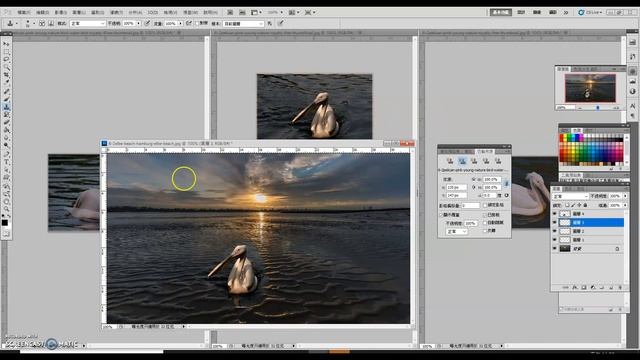Viewport: 640px width, 360px height.
Task: Select the Dodge tool
Action: 6,146
